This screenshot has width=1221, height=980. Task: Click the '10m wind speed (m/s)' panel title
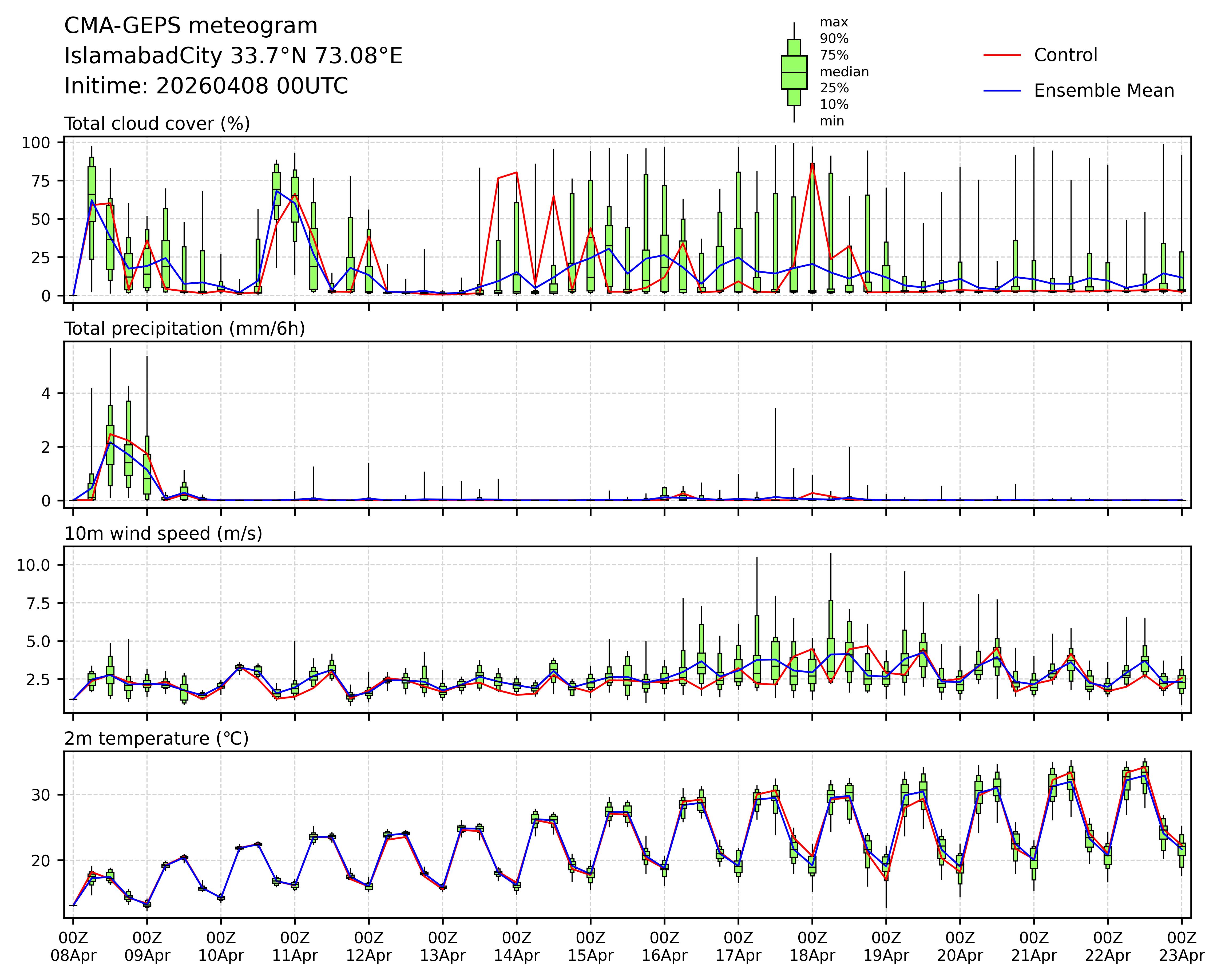tap(163, 534)
